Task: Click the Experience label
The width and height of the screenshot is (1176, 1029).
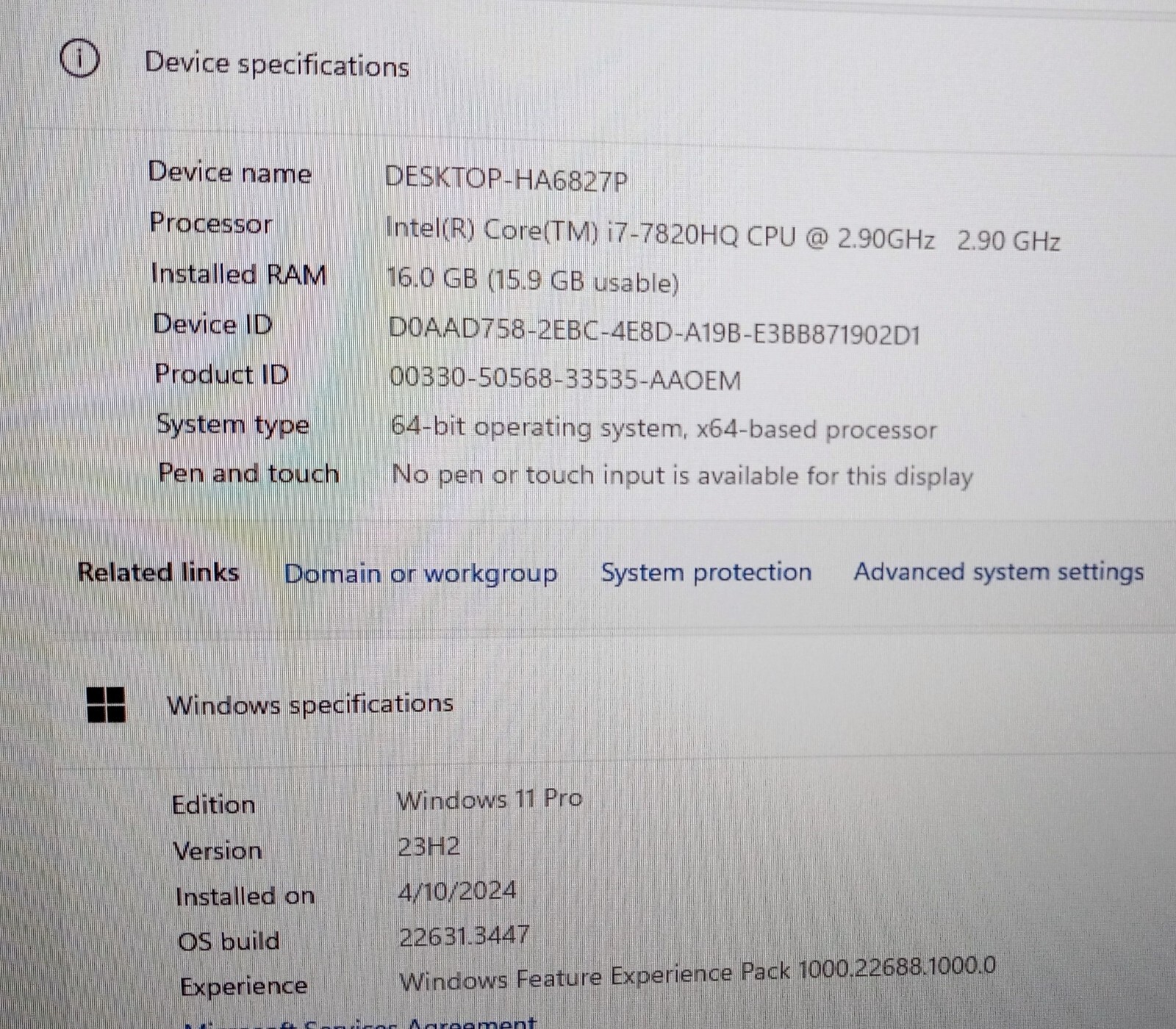Action: (x=244, y=986)
